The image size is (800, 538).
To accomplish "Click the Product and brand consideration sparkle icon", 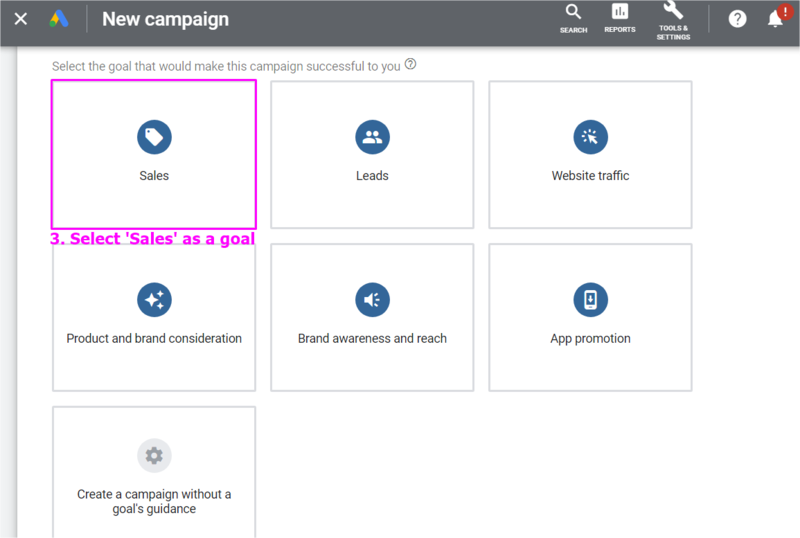I will coord(154,300).
